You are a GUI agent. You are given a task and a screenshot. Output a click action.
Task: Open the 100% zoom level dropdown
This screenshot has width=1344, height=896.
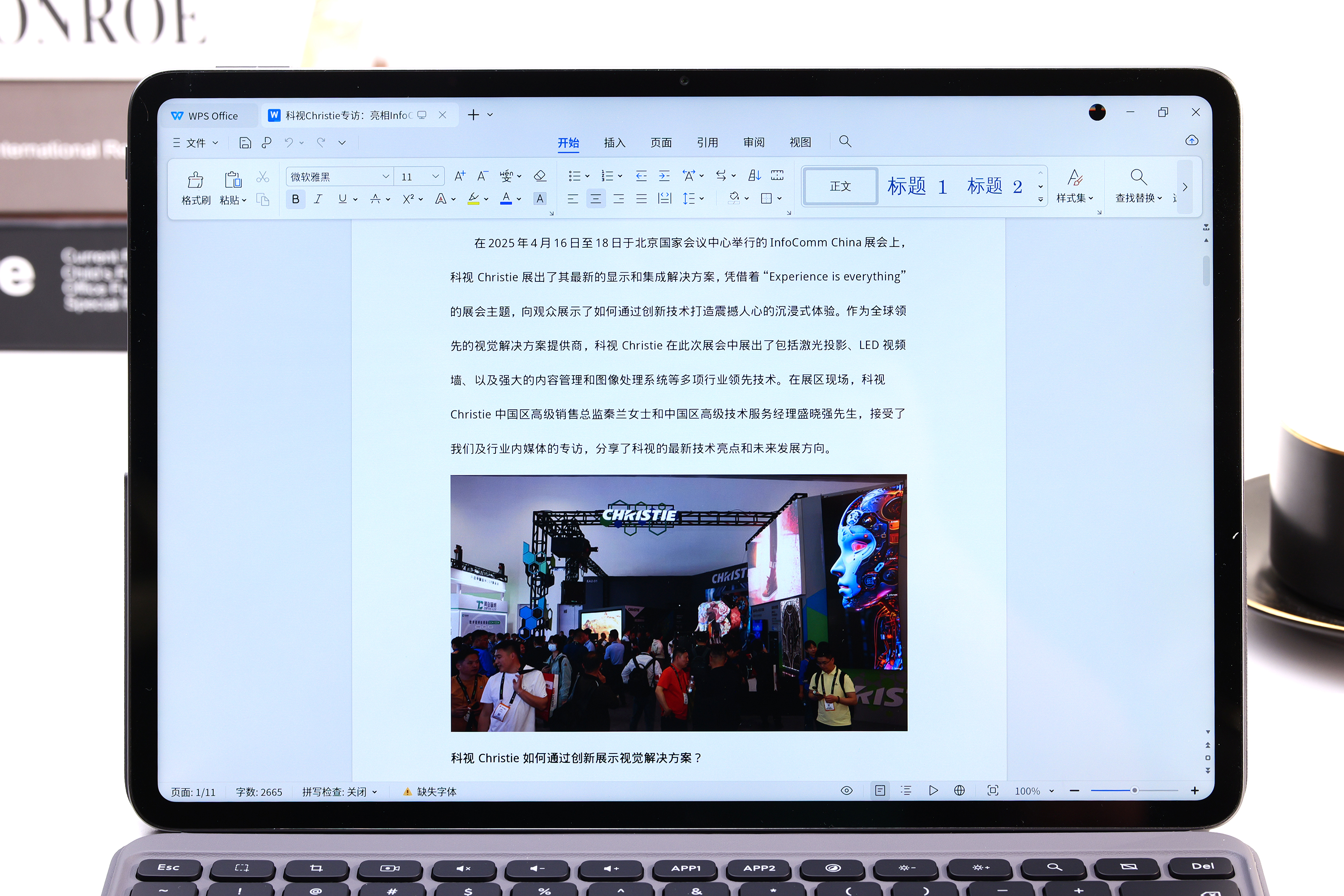click(x=1051, y=791)
